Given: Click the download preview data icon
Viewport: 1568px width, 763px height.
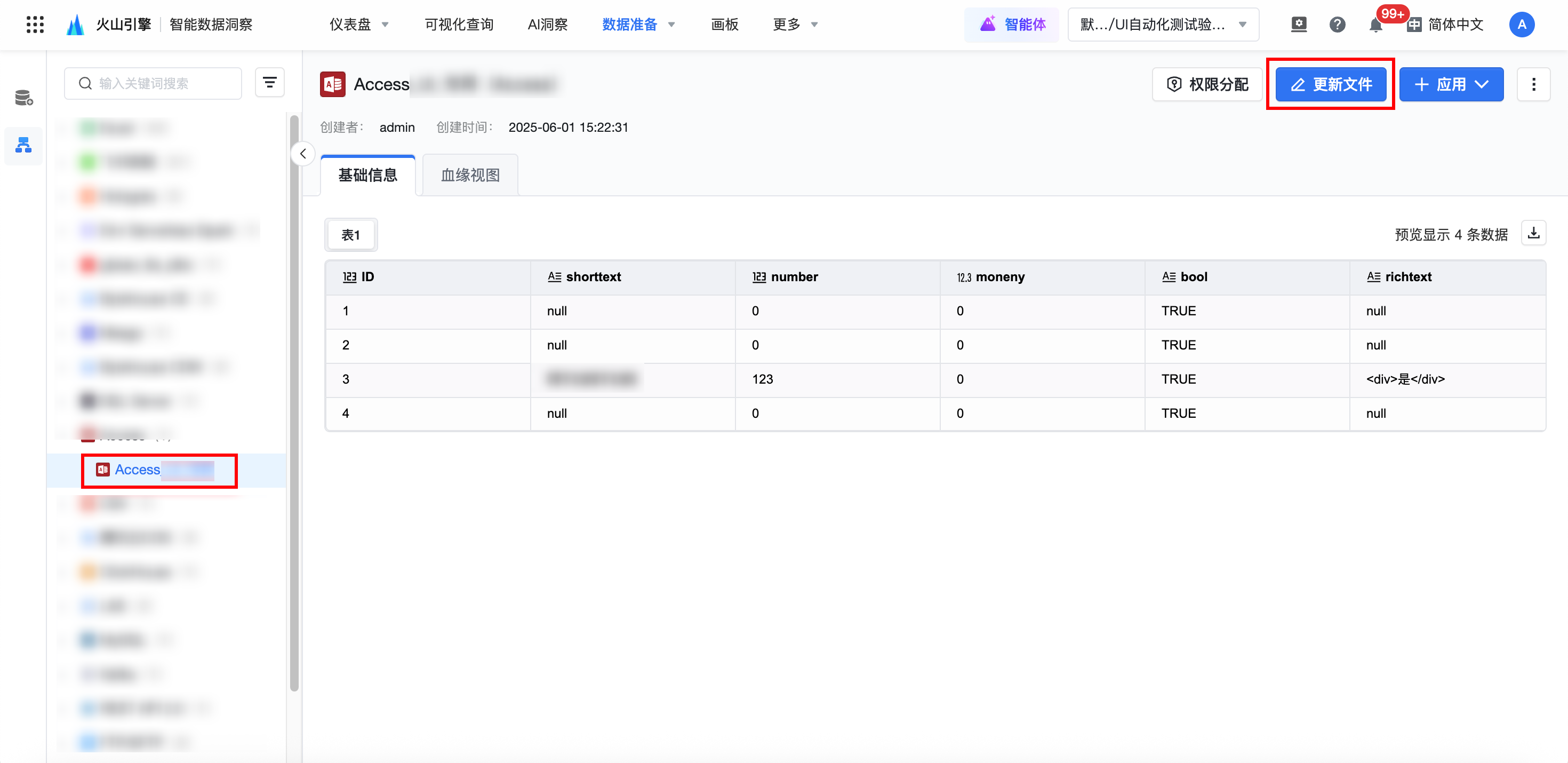Looking at the screenshot, I should (x=1533, y=233).
